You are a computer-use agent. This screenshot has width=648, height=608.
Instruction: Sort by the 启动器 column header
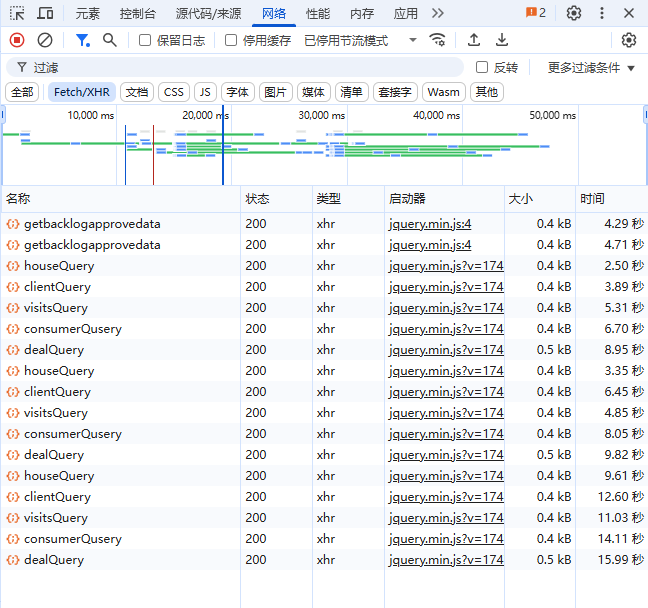point(444,199)
